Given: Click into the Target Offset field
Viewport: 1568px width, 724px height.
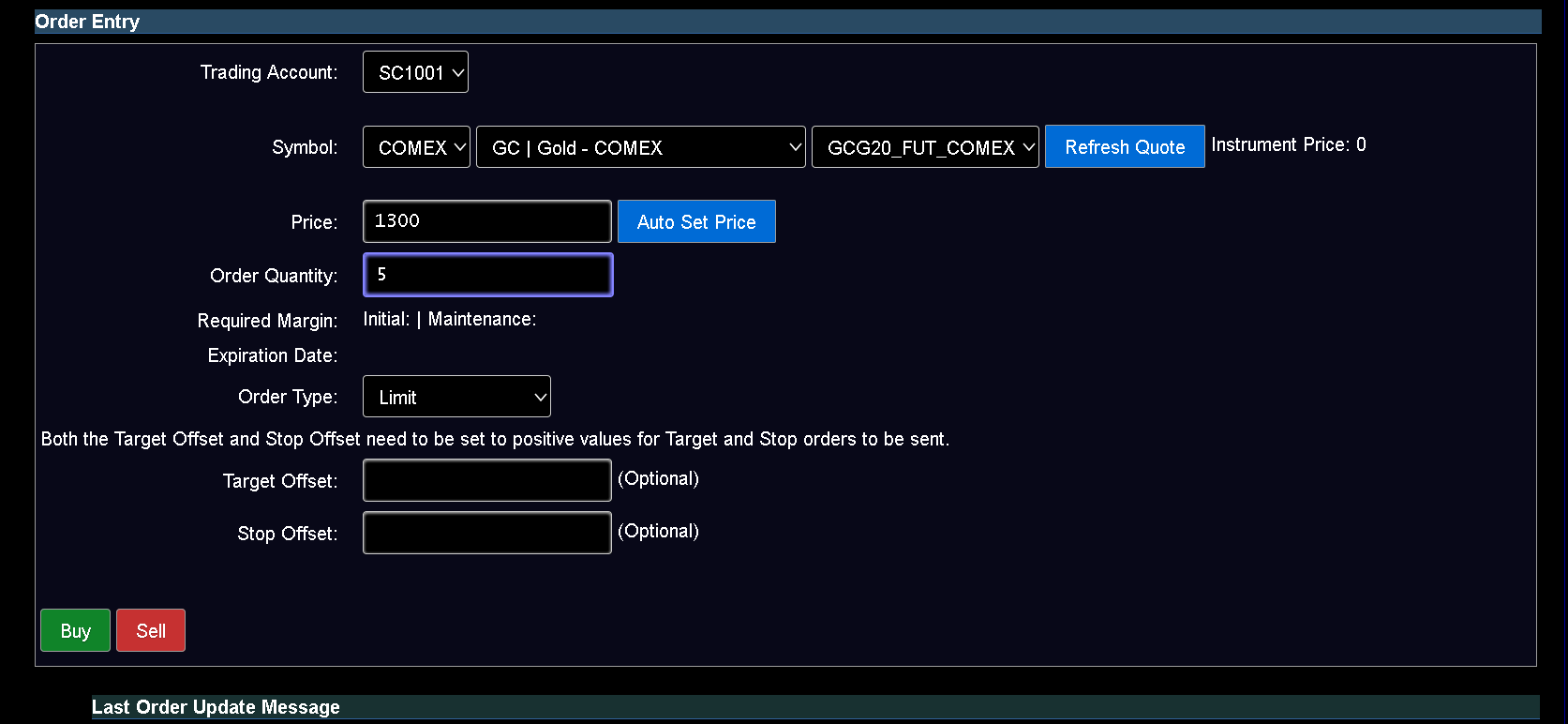Looking at the screenshot, I should pos(487,480).
